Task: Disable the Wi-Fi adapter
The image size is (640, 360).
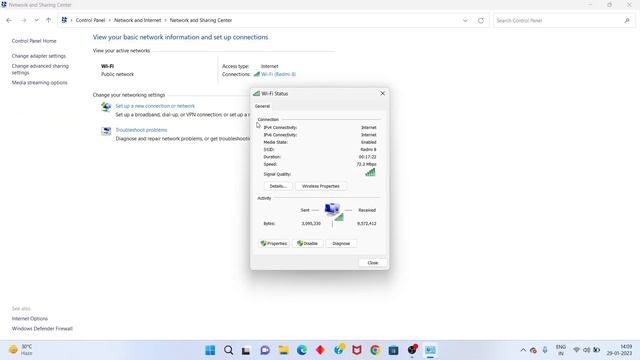Action: (x=307, y=243)
